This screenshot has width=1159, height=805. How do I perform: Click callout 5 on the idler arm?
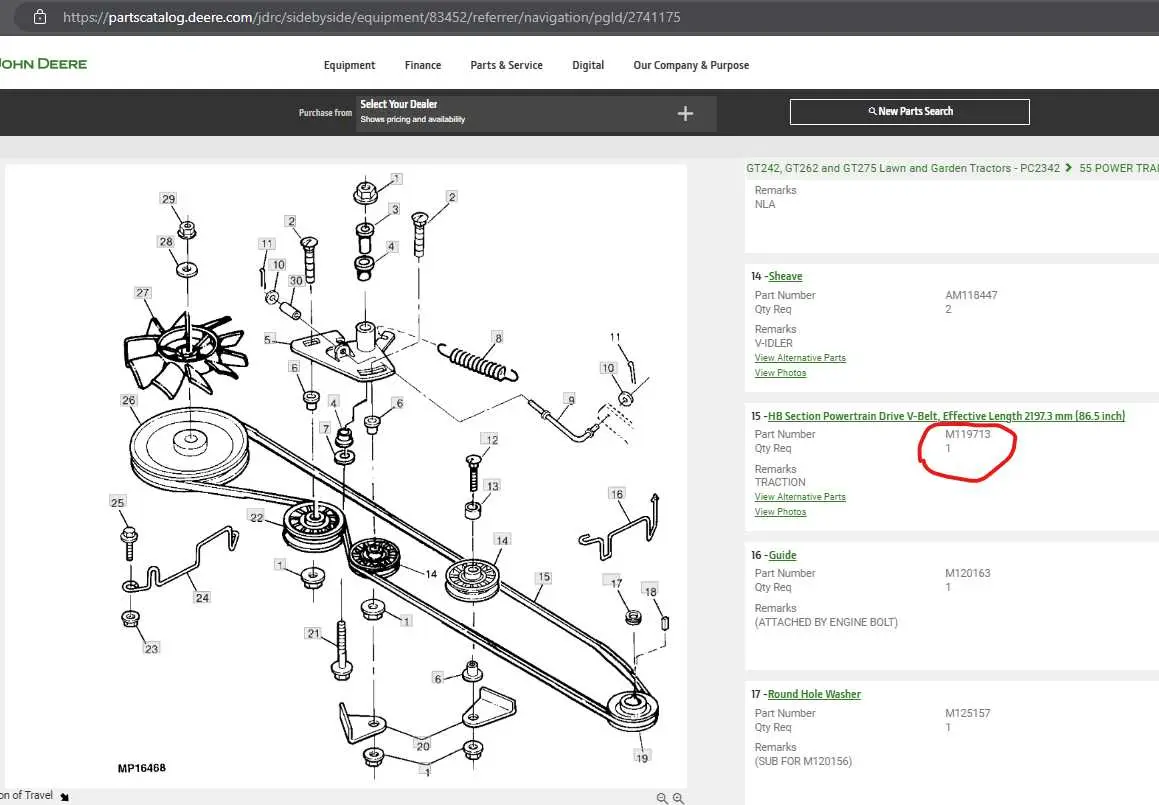pyautogui.click(x=268, y=339)
